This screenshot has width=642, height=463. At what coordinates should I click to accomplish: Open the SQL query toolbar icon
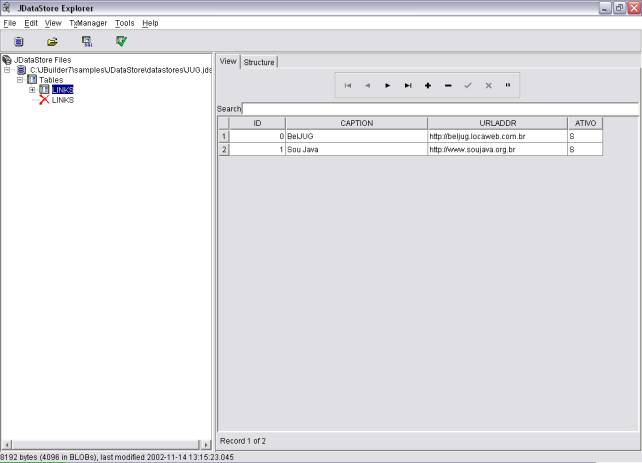pyautogui.click(x=87, y=42)
